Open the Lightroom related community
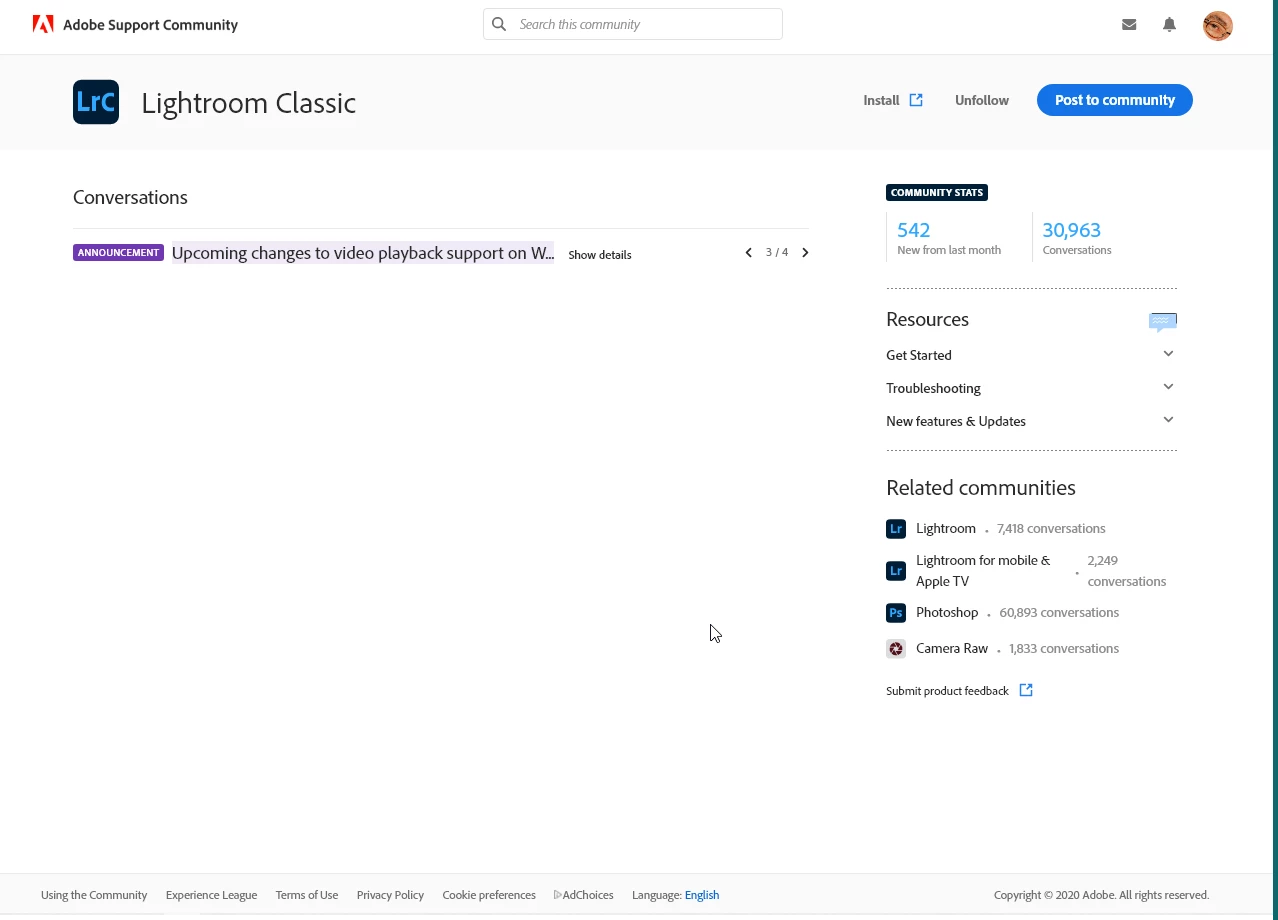This screenshot has height=920, width=1278. coord(946,528)
